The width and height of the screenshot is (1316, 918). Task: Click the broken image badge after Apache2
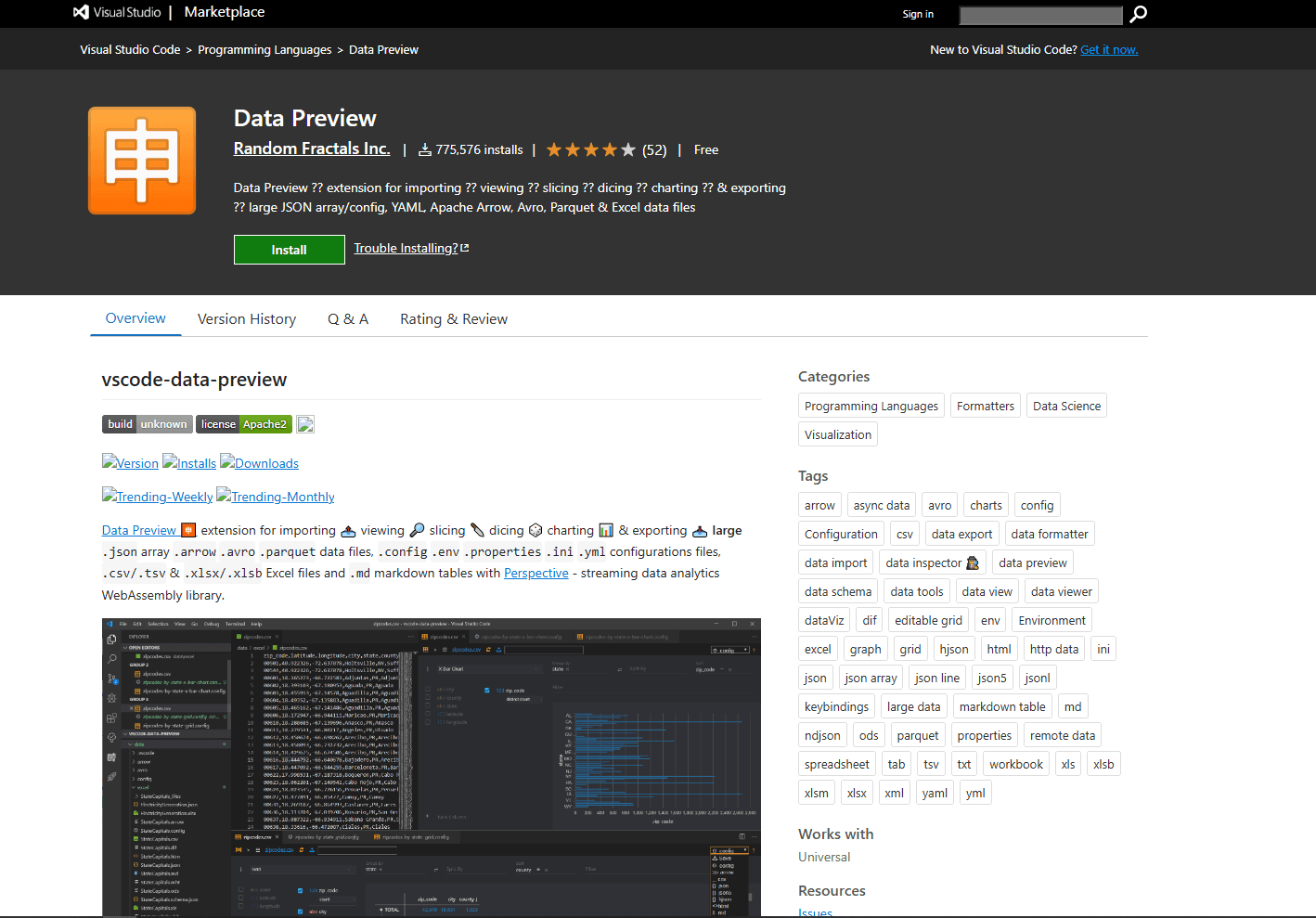[x=305, y=424]
